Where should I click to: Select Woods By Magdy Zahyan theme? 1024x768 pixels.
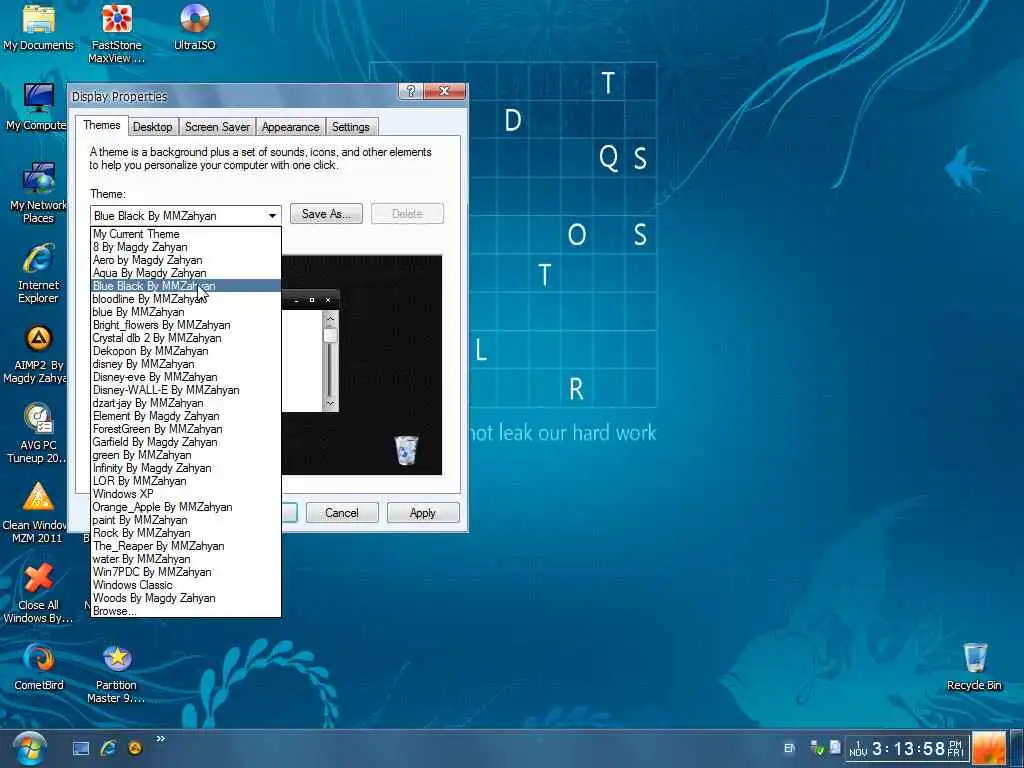pos(185,598)
